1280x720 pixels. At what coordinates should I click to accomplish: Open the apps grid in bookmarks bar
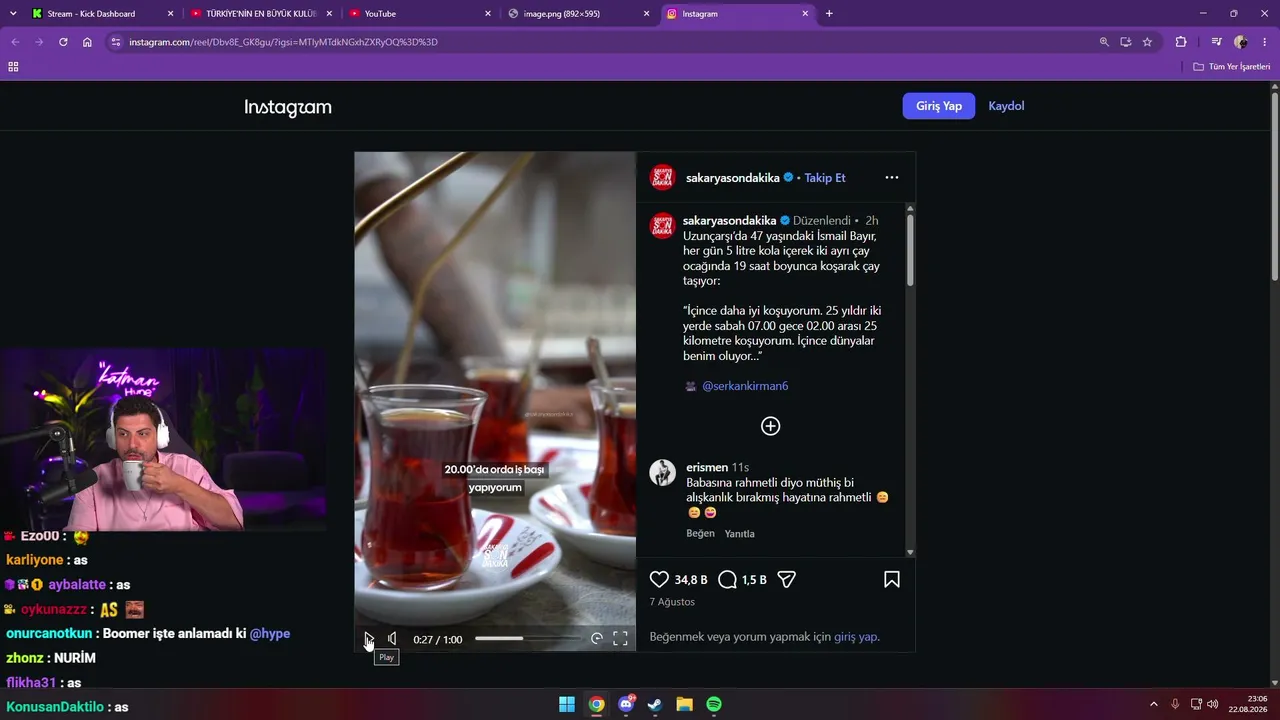(13, 67)
